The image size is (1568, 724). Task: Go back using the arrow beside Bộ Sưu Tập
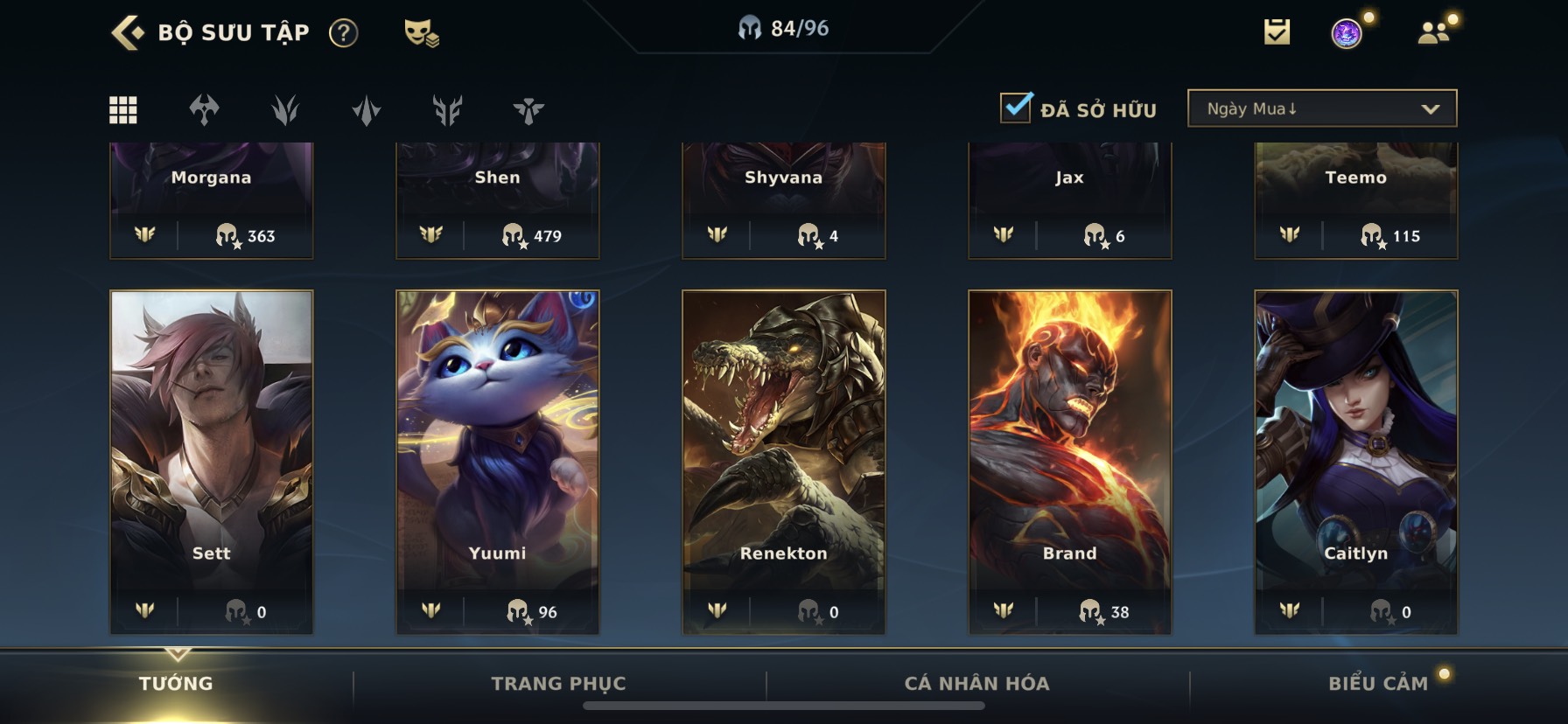pos(128,32)
